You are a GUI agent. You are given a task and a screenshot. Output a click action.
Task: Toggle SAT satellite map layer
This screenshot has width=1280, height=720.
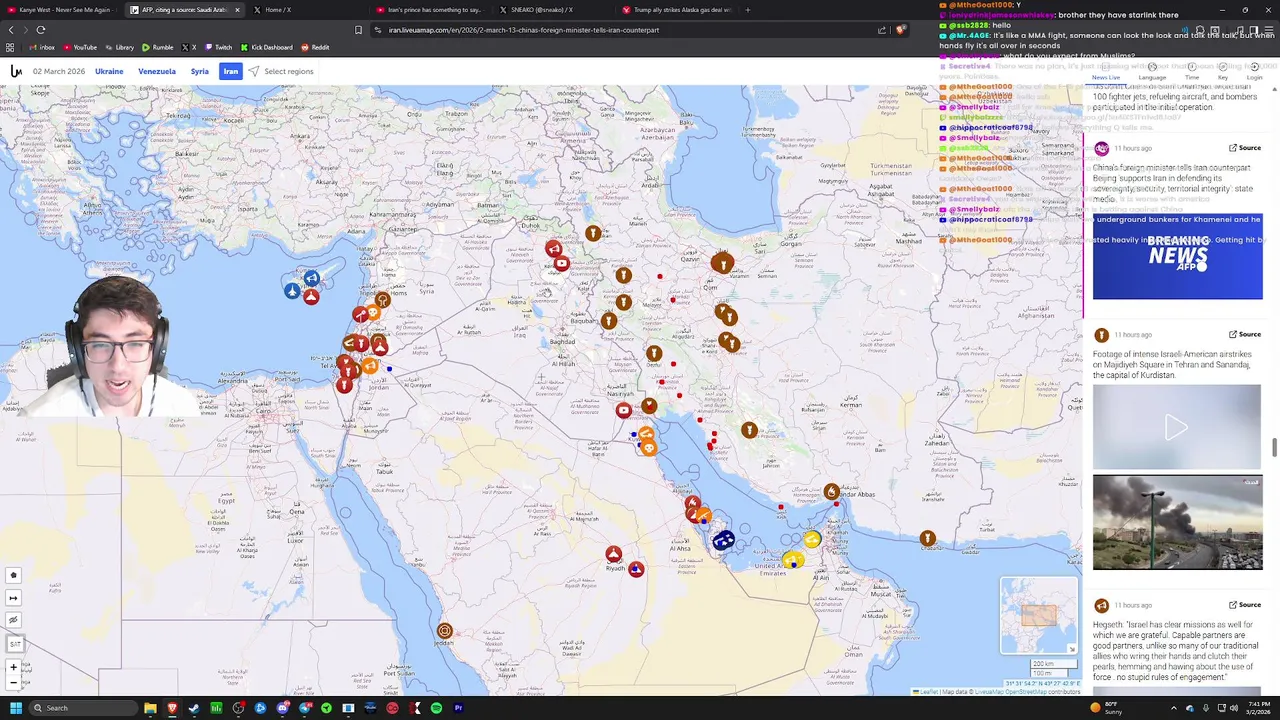[14, 644]
